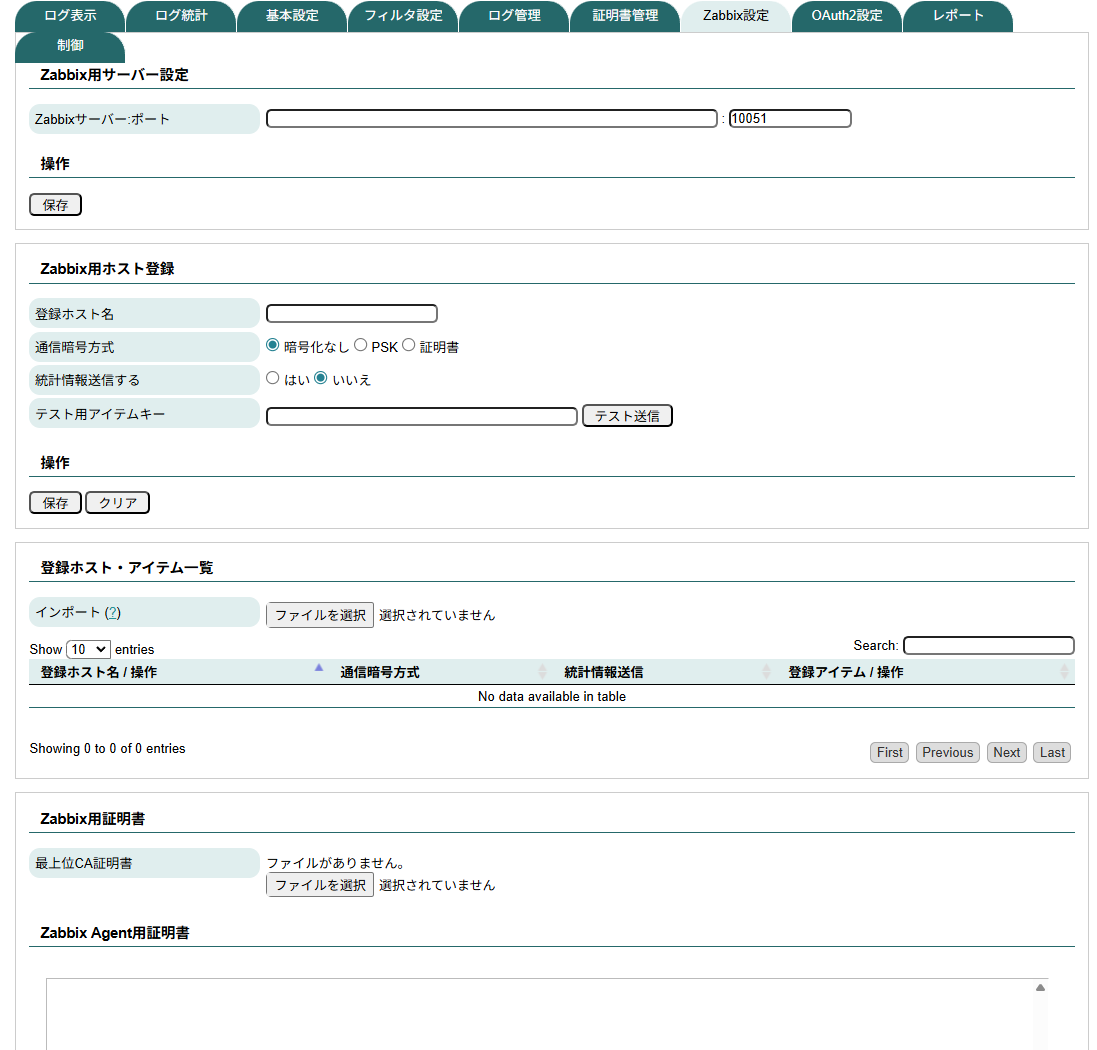The image size is (1097, 1050).
Task: Click the Last pagination button
Action: (1052, 753)
